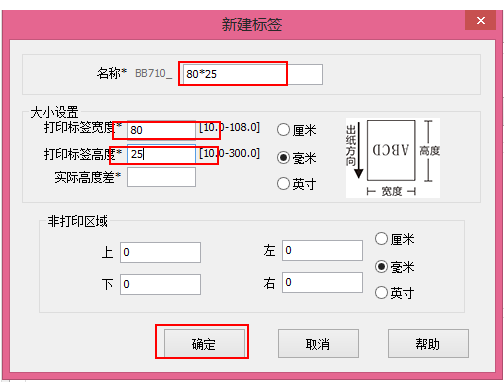Focus the 打印标签高度 height field
Image resolution: width=504 pixels, height=392 pixels.
[x=161, y=154]
